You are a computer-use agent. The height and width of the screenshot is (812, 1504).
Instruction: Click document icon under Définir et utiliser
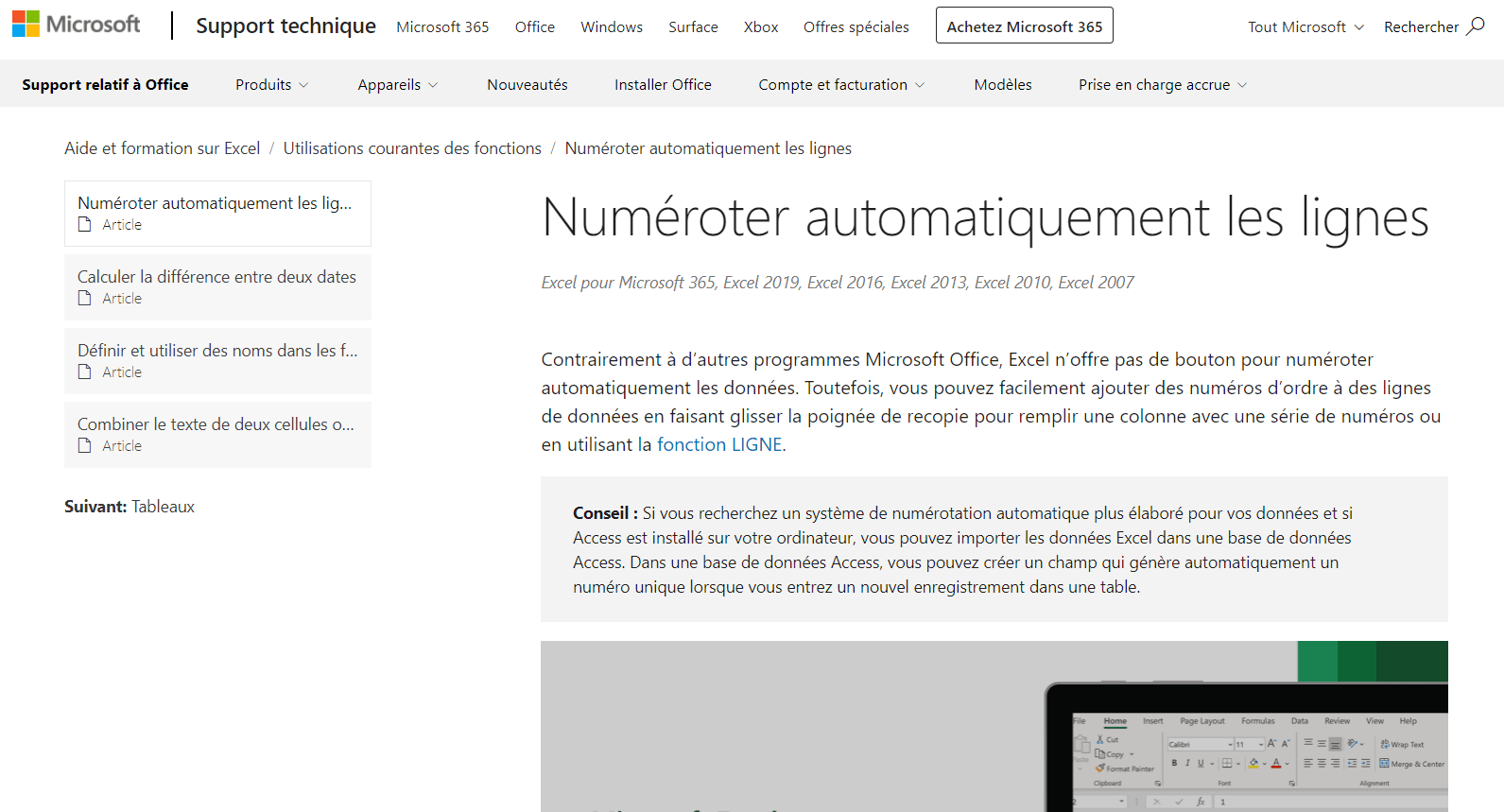(84, 371)
